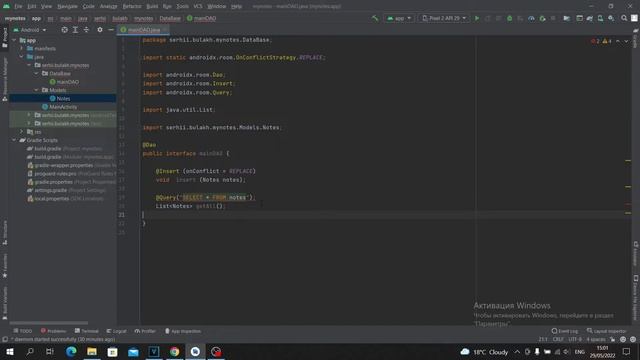This screenshot has height=360, width=640.
Task: Open the Favorites side tool window
Action: pos(5,266)
